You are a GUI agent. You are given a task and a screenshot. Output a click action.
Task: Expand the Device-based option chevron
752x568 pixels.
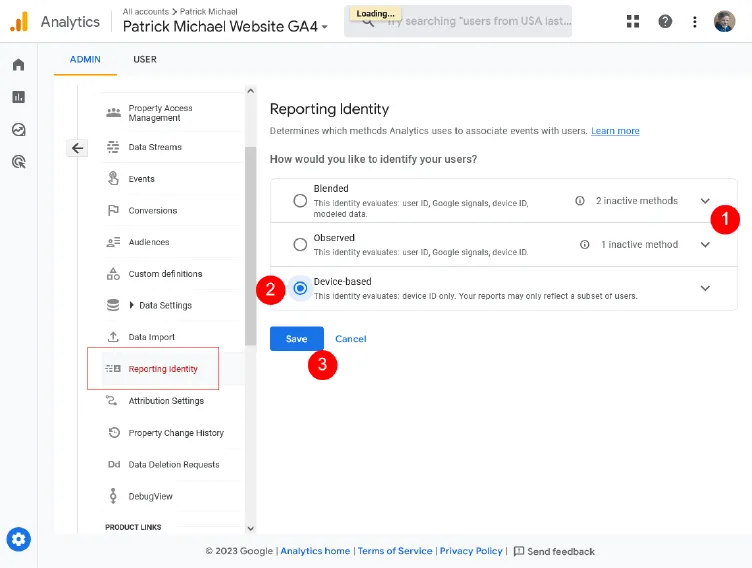click(705, 288)
